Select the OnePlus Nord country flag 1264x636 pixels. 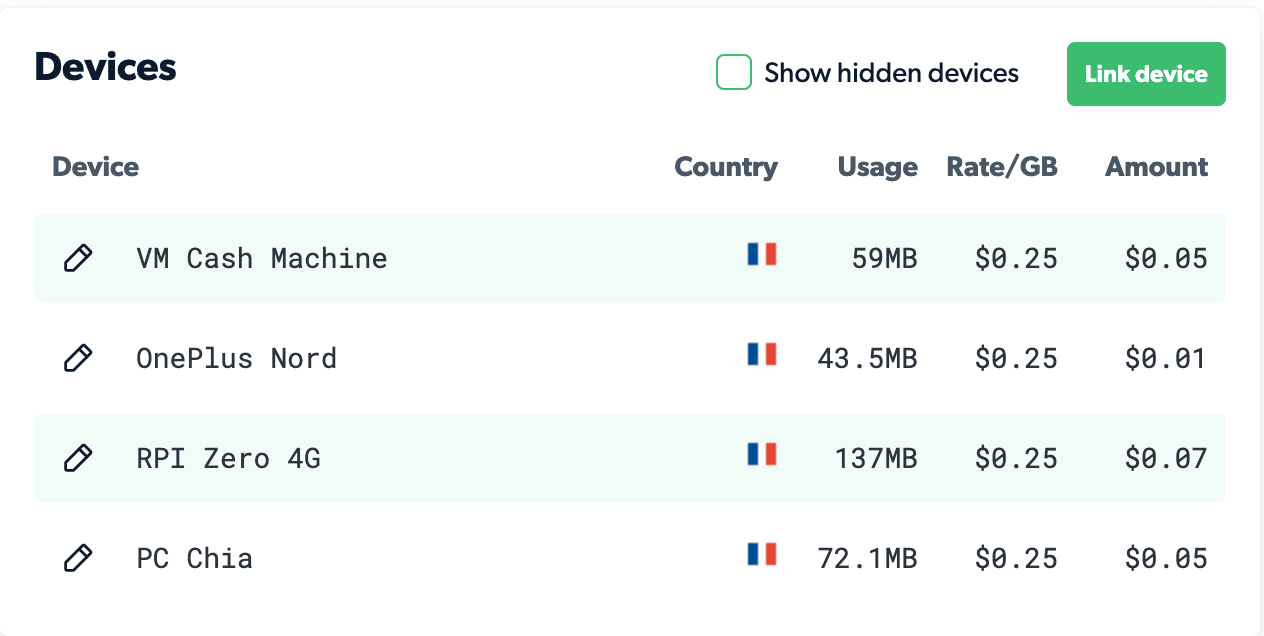762,354
